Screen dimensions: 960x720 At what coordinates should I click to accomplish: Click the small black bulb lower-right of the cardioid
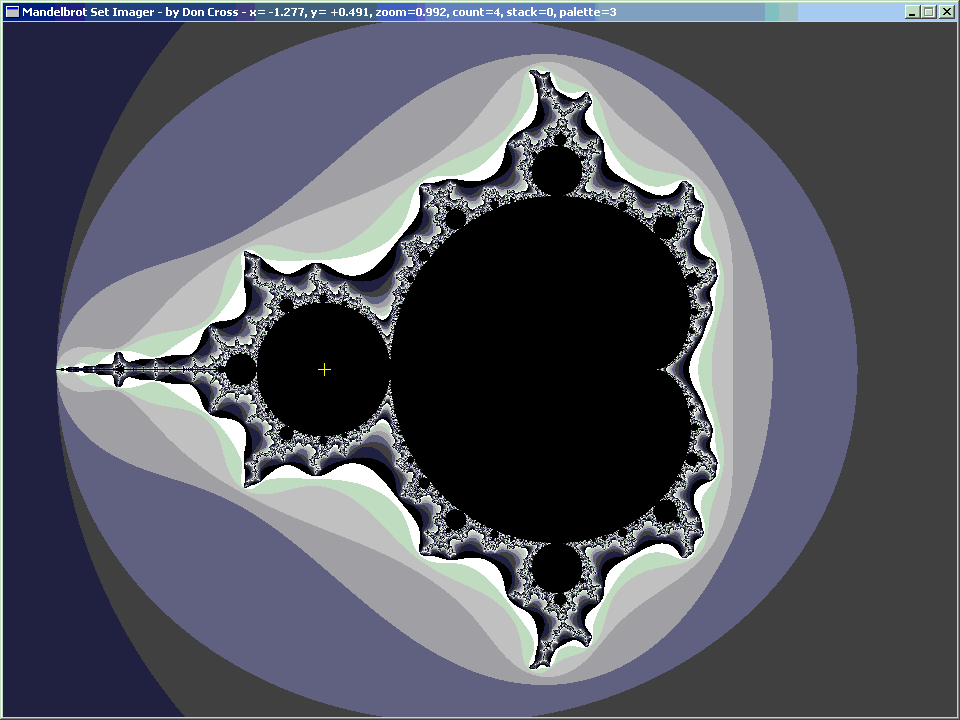[665, 512]
